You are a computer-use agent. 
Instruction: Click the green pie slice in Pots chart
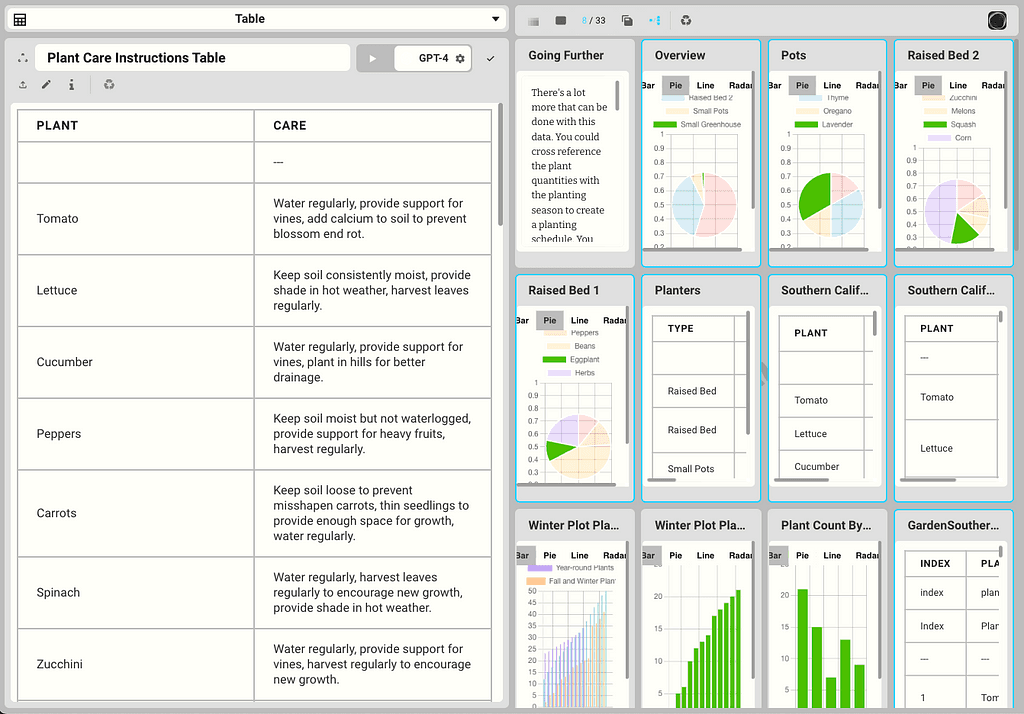click(x=814, y=194)
